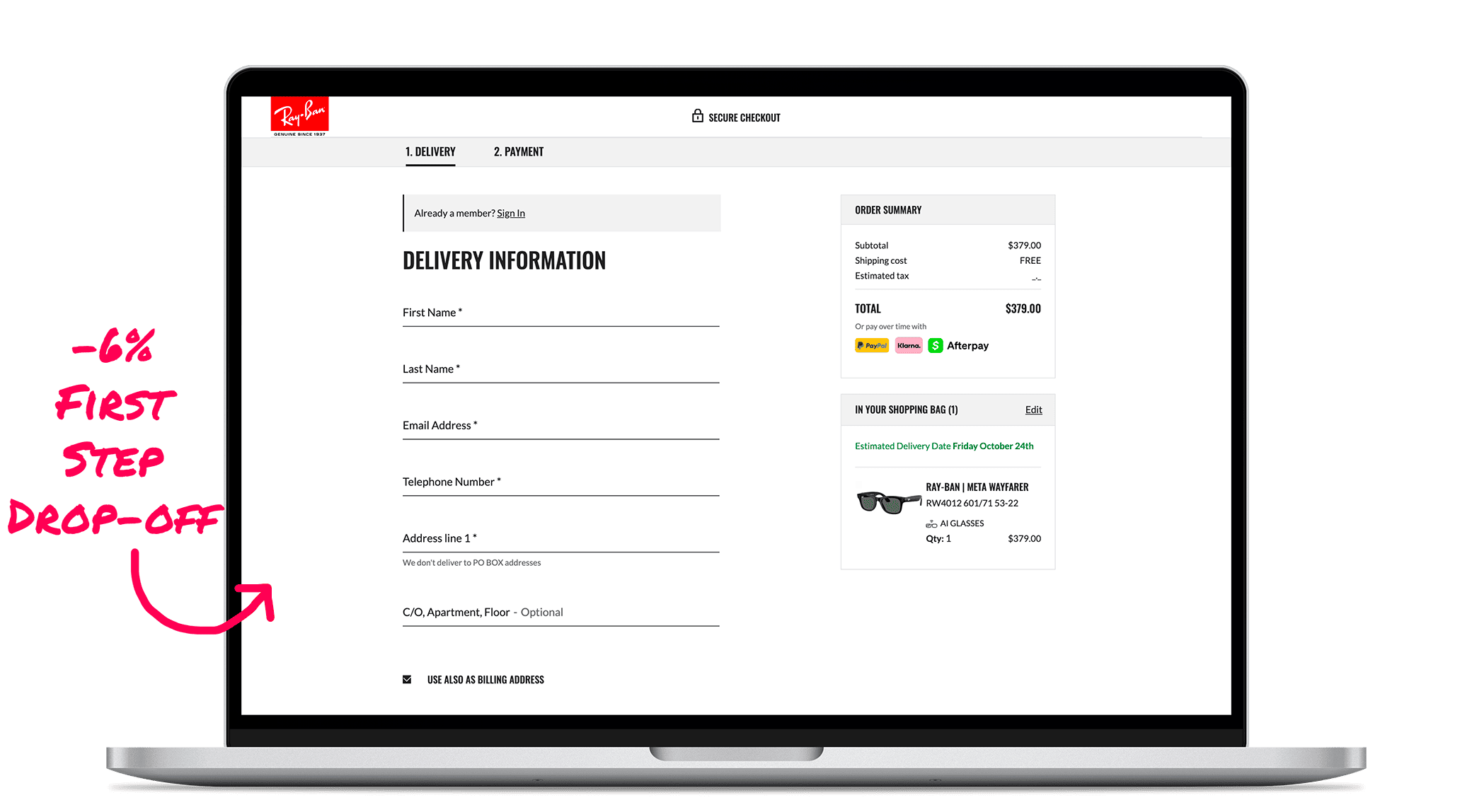This screenshot has height=812, width=1472.
Task: Click the Afterpay label text
Action: pos(967,346)
